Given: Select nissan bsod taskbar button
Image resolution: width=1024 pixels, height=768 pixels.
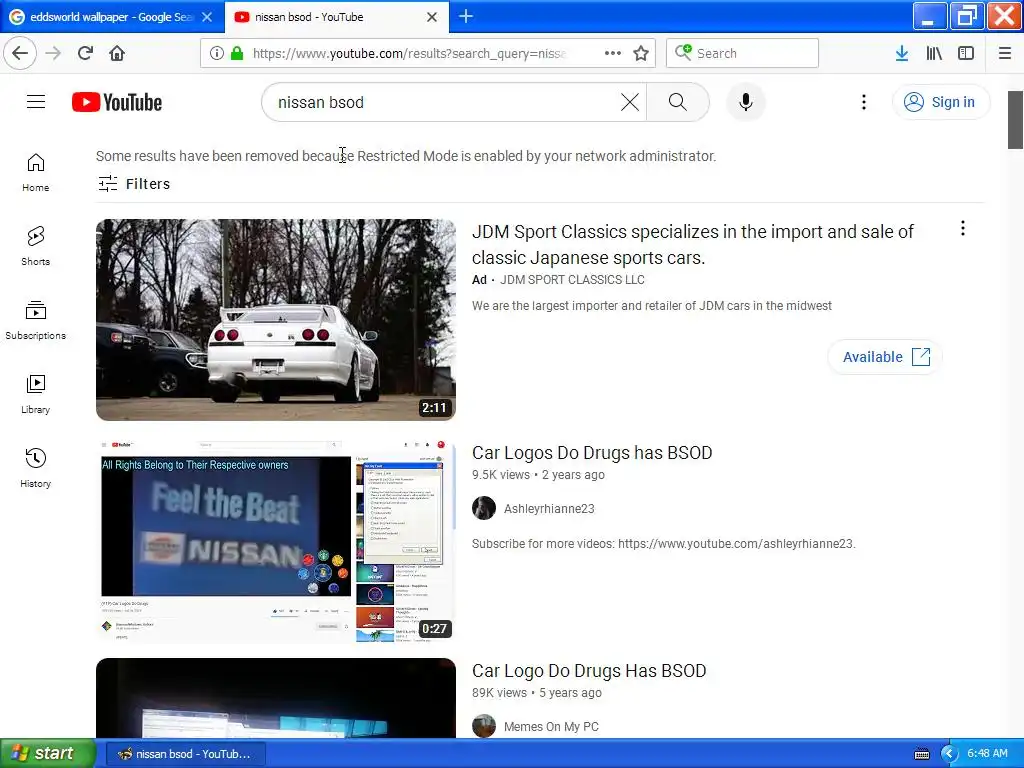Looking at the screenshot, I should (x=184, y=754).
